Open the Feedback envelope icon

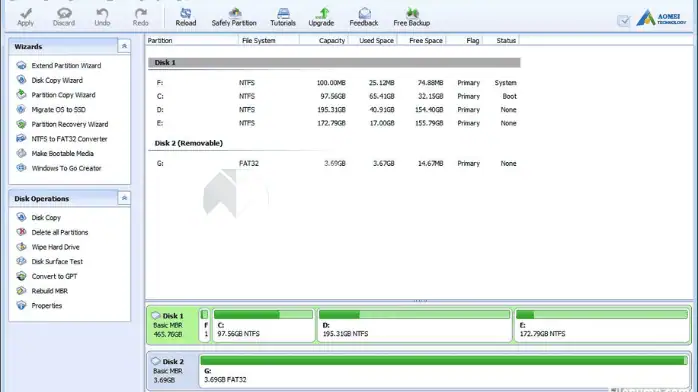coord(365,13)
